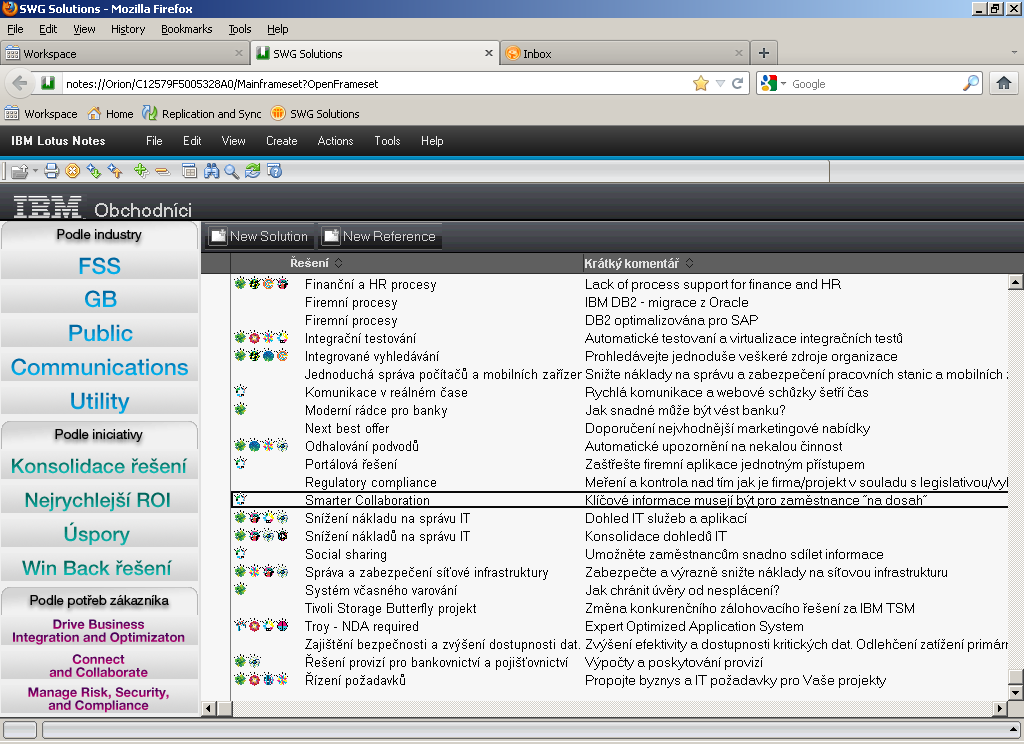
Task: Click icon beside Moderní rádce pro banky
Action: (x=240, y=410)
